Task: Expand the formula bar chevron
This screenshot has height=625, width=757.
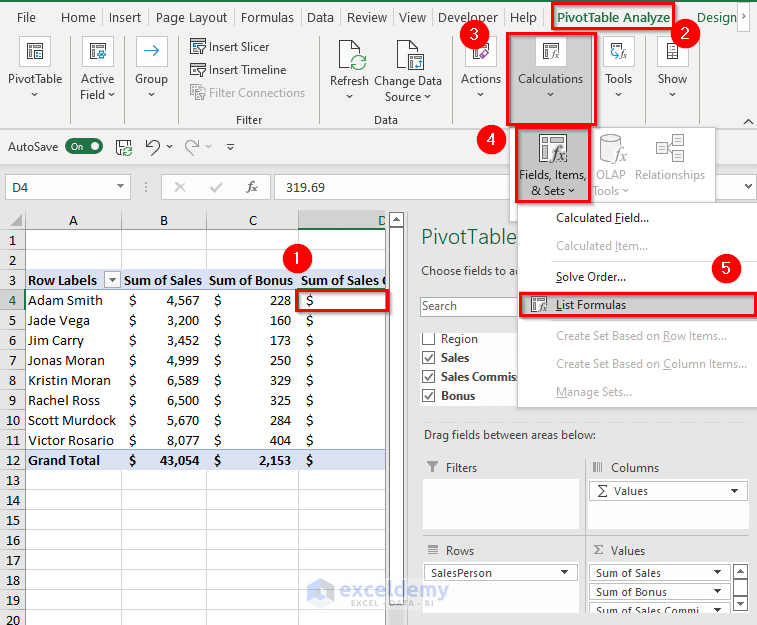Action: (x=748, y=186)
